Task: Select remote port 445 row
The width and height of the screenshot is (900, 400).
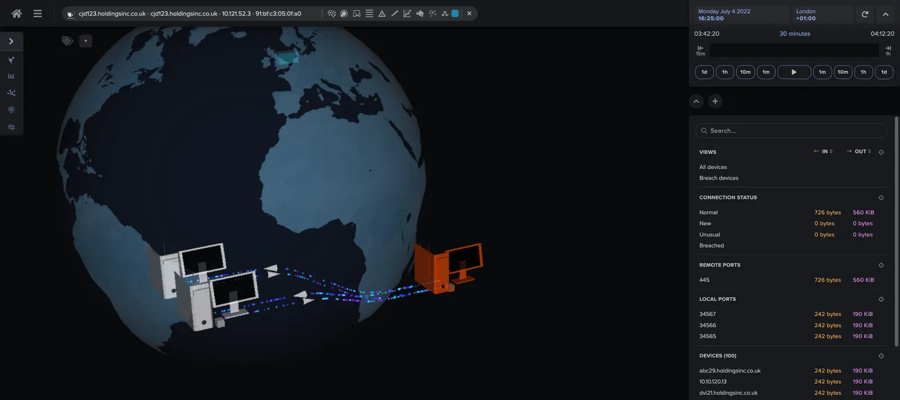Action: [791, 280]
